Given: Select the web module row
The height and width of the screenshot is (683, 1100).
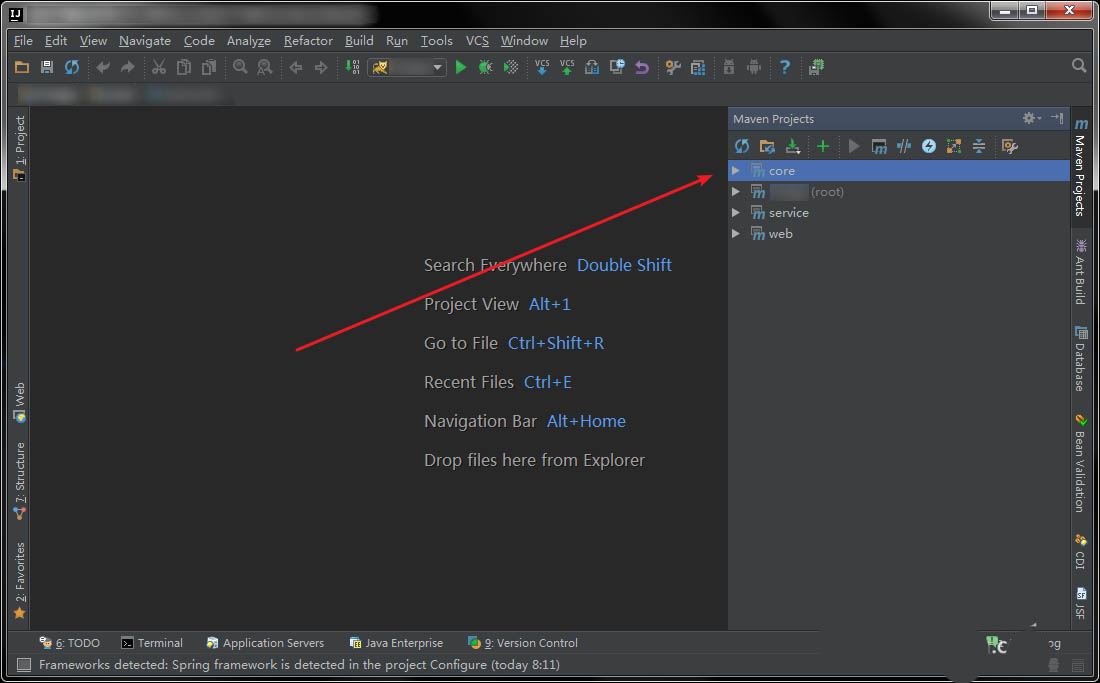Looking at the screenshot, I should click(899, 234).
